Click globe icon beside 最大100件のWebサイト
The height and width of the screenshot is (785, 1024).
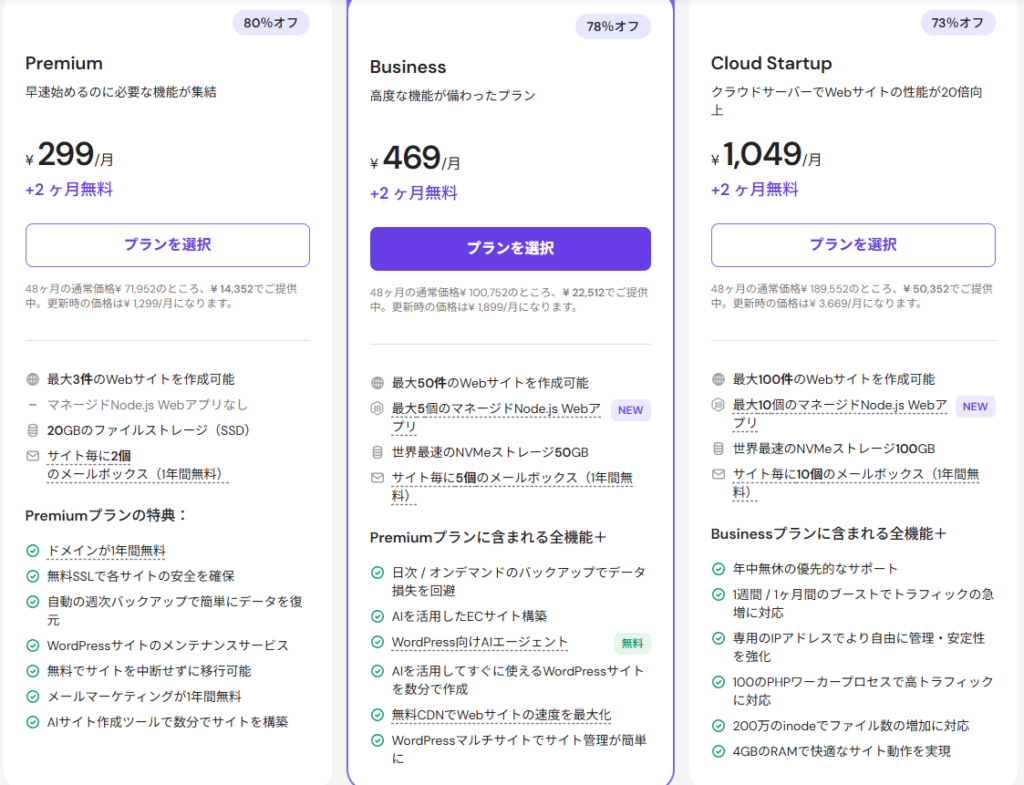718,380
